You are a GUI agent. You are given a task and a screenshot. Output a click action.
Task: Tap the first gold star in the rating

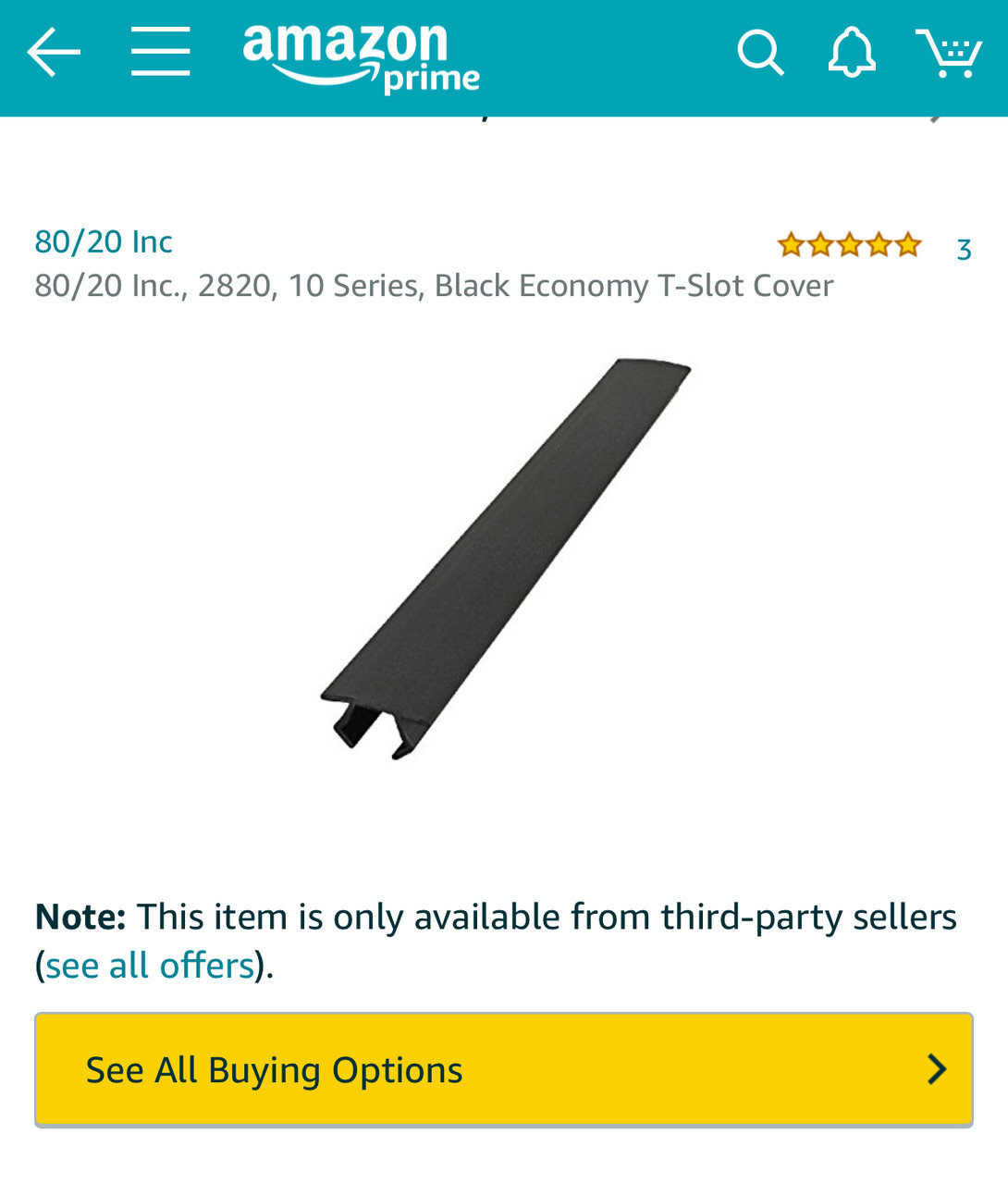click(x=790, y=245)
